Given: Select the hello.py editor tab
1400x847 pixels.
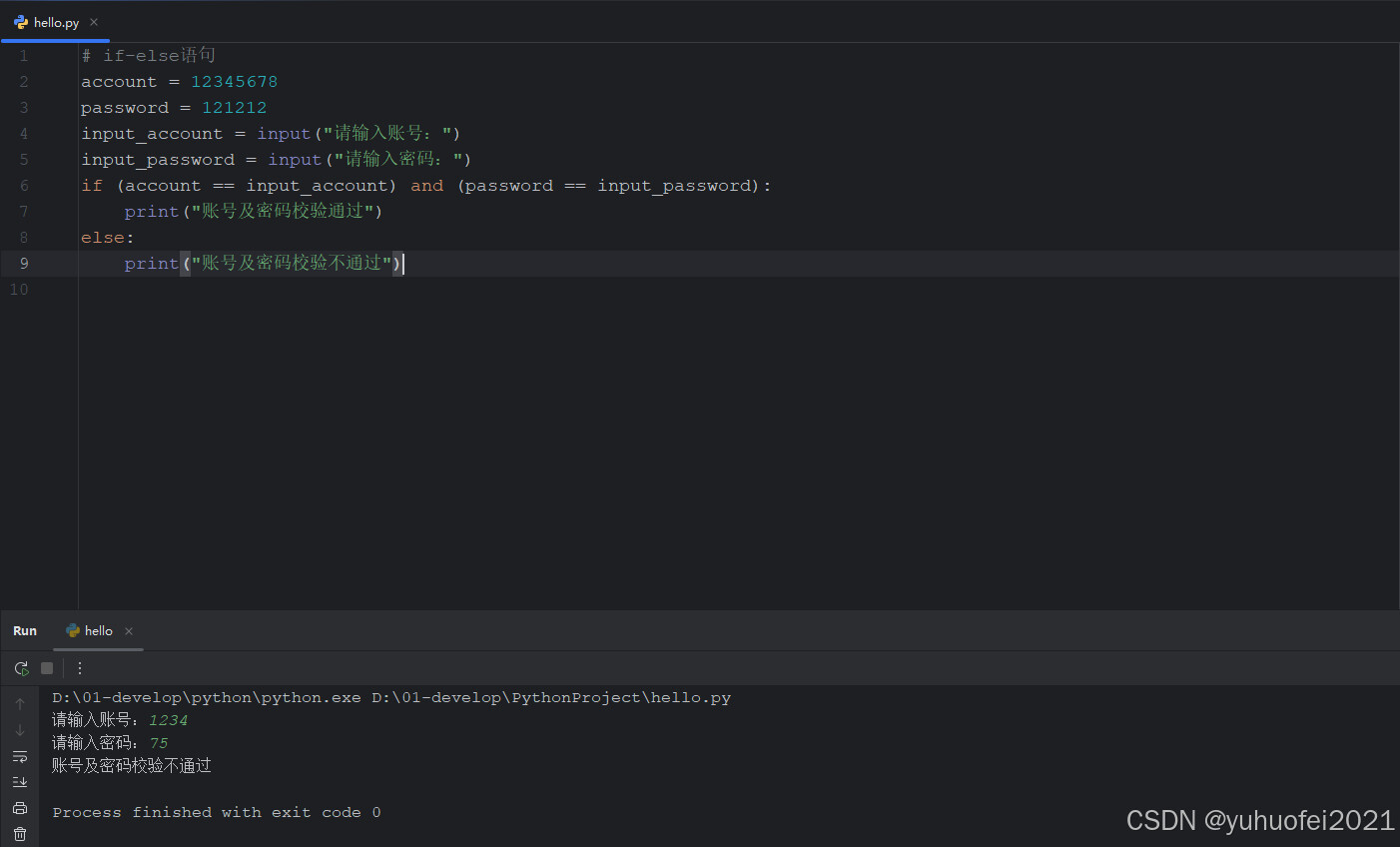Looking at the screenshot, I should (x=56, y=22).
